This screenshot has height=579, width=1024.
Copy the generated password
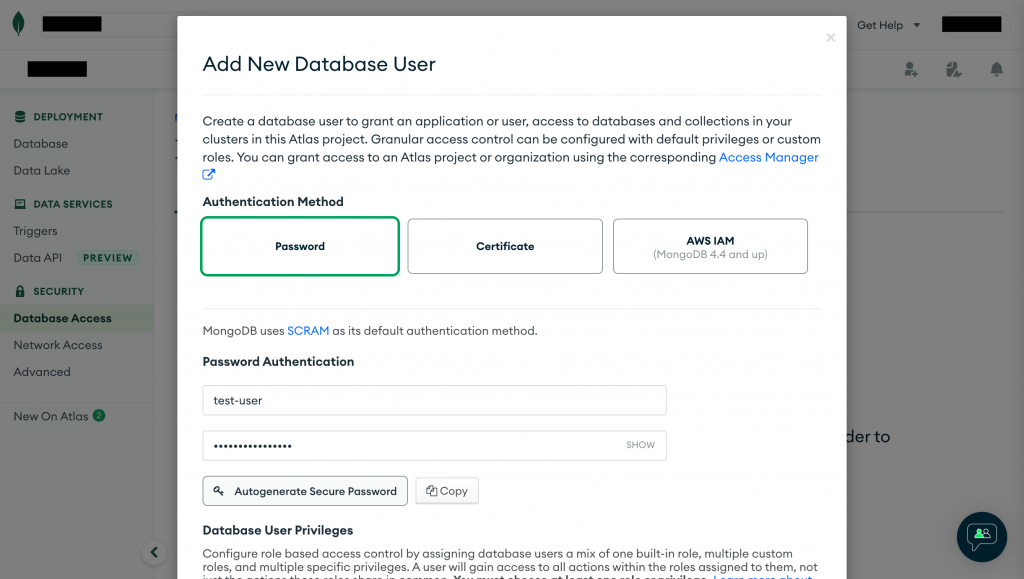[x=447, y=491]
